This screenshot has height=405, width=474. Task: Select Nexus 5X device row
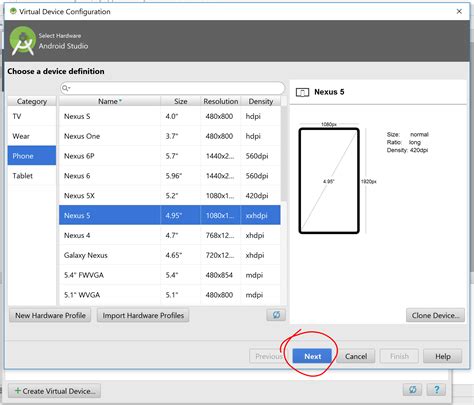point(170,195)
